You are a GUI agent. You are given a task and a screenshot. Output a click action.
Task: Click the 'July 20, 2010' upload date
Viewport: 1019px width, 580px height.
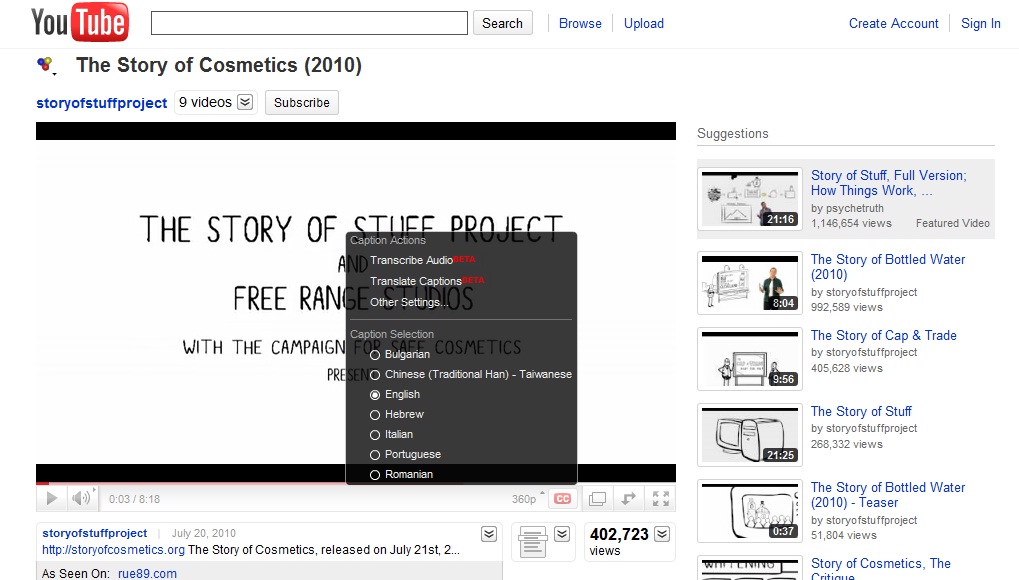tap(203, 533)
